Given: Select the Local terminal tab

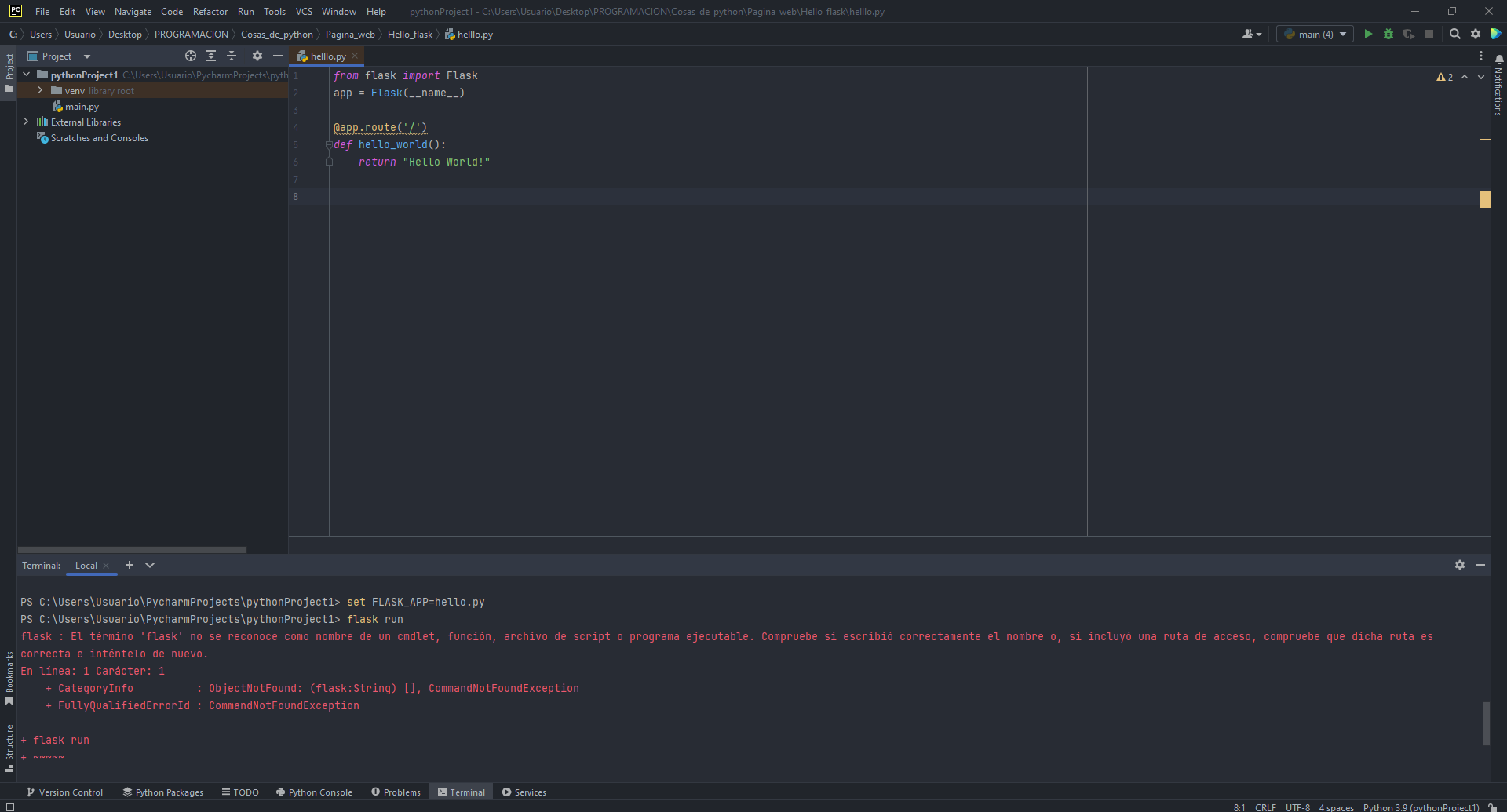Looking at the screenshot, I should (x=86, y=566).
